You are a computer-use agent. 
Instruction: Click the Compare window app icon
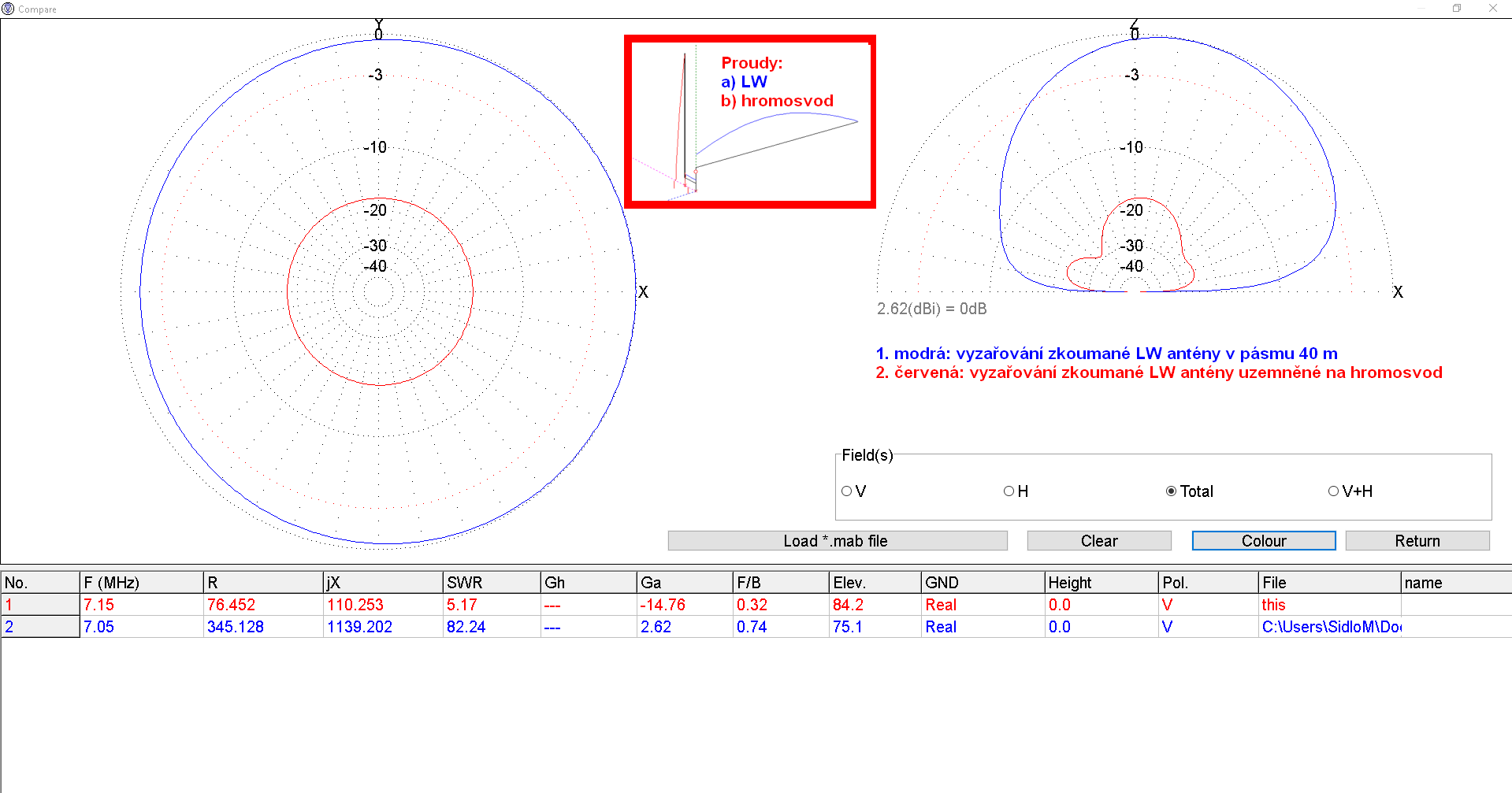click(x=8, y=9)
